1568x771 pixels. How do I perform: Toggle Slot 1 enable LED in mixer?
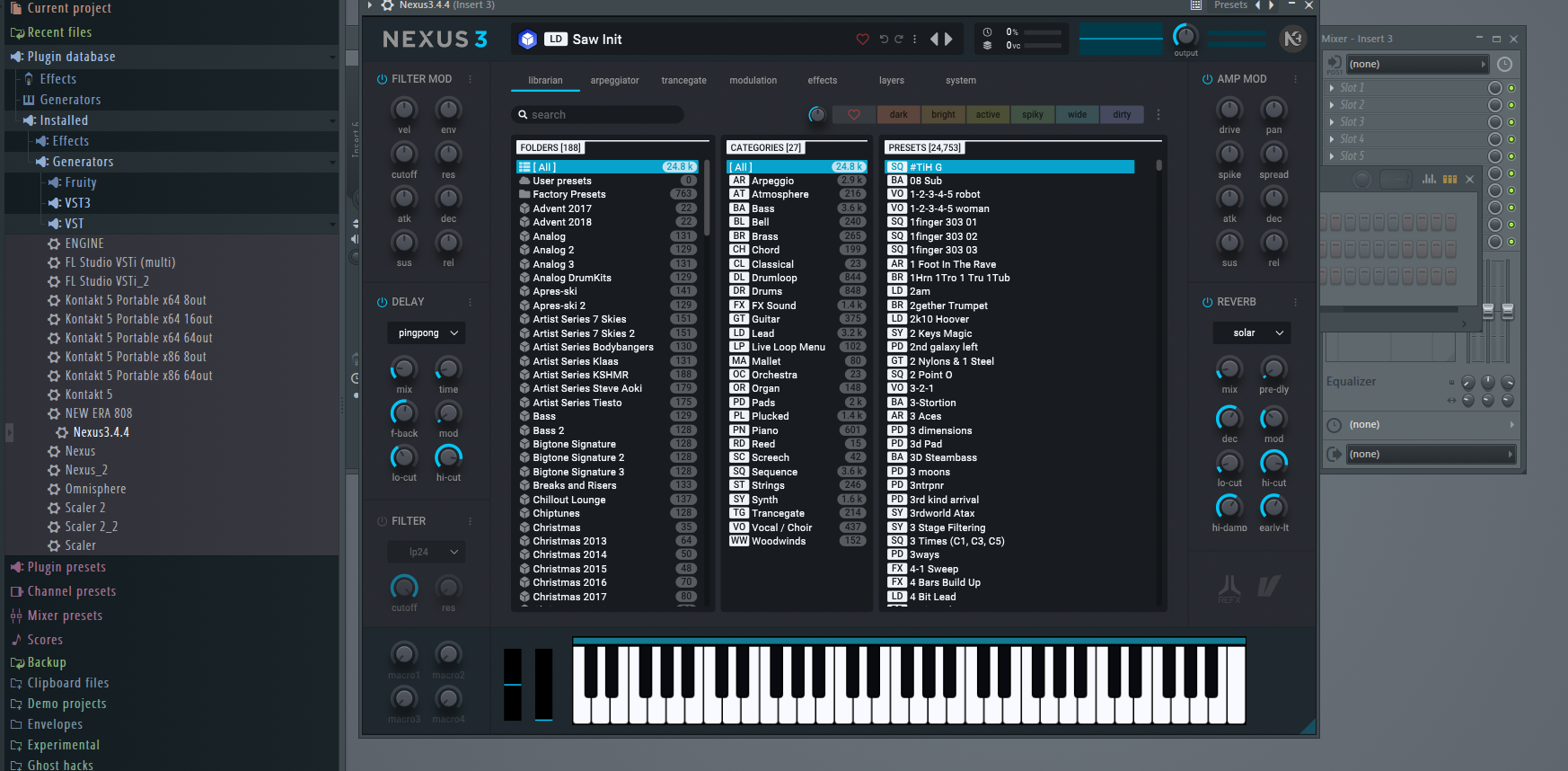(1511, 88)
